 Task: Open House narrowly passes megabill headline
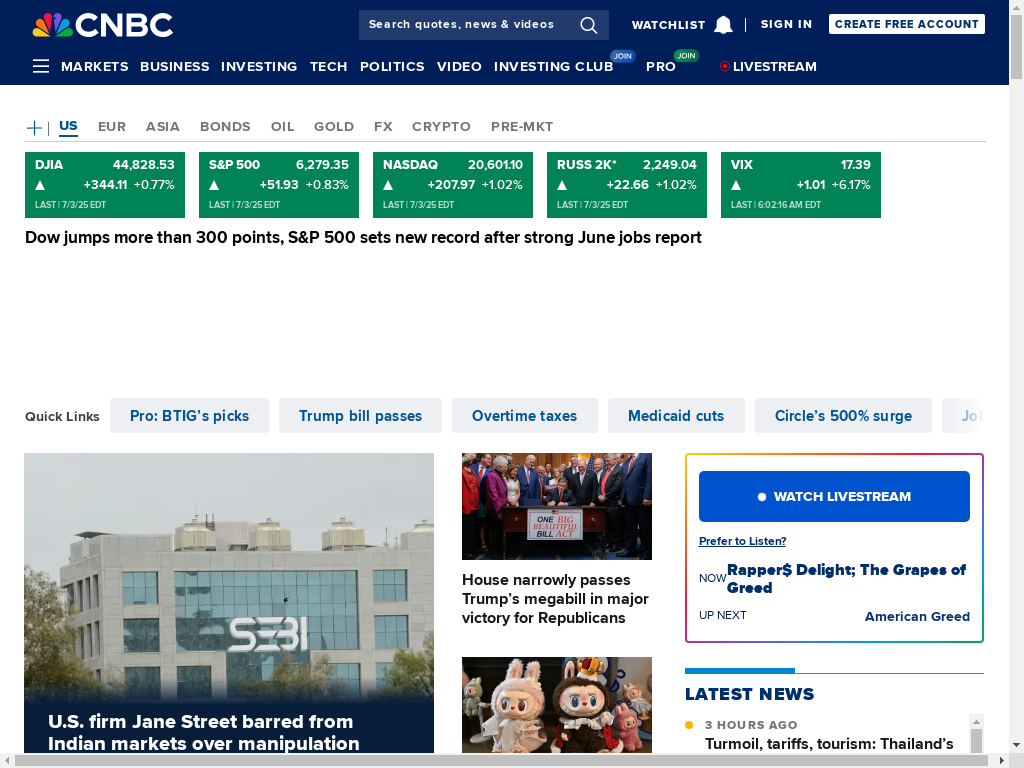[555, 599]
